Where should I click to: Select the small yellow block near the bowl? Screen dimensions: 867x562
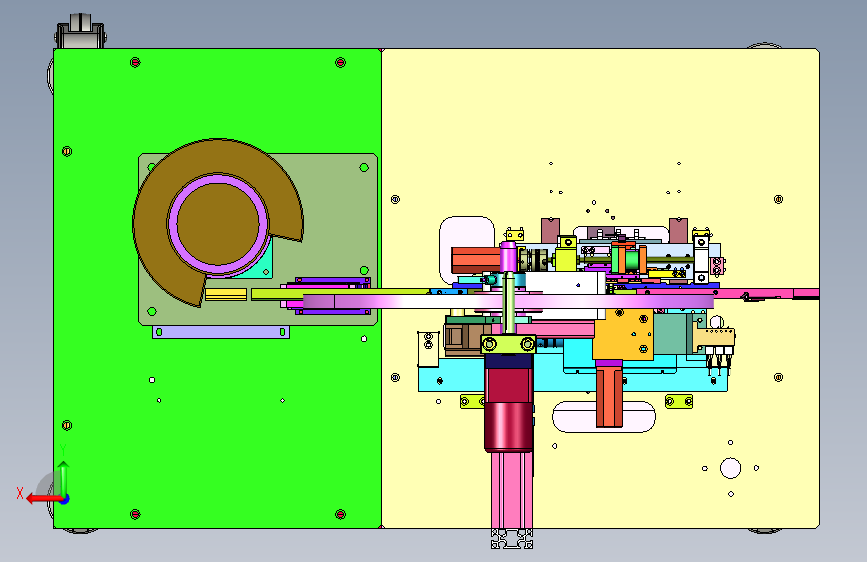[226, 294]
